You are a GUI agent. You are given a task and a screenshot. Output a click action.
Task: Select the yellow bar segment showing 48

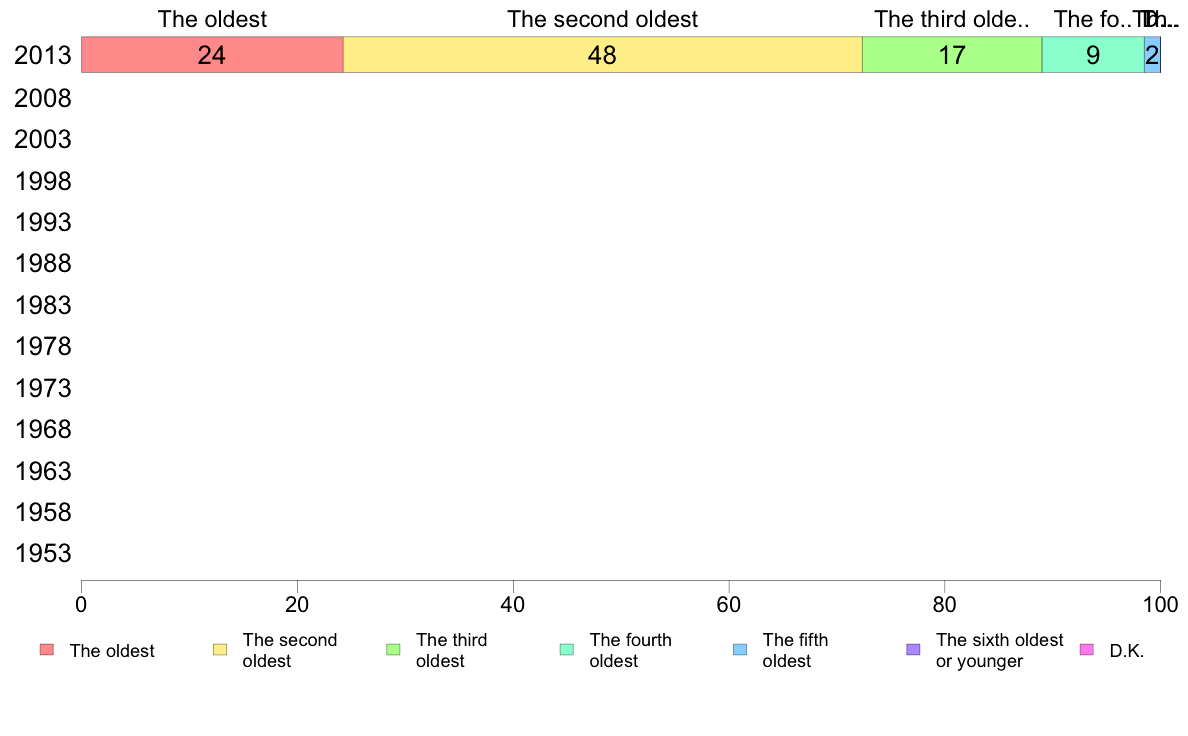coord(602,55)
